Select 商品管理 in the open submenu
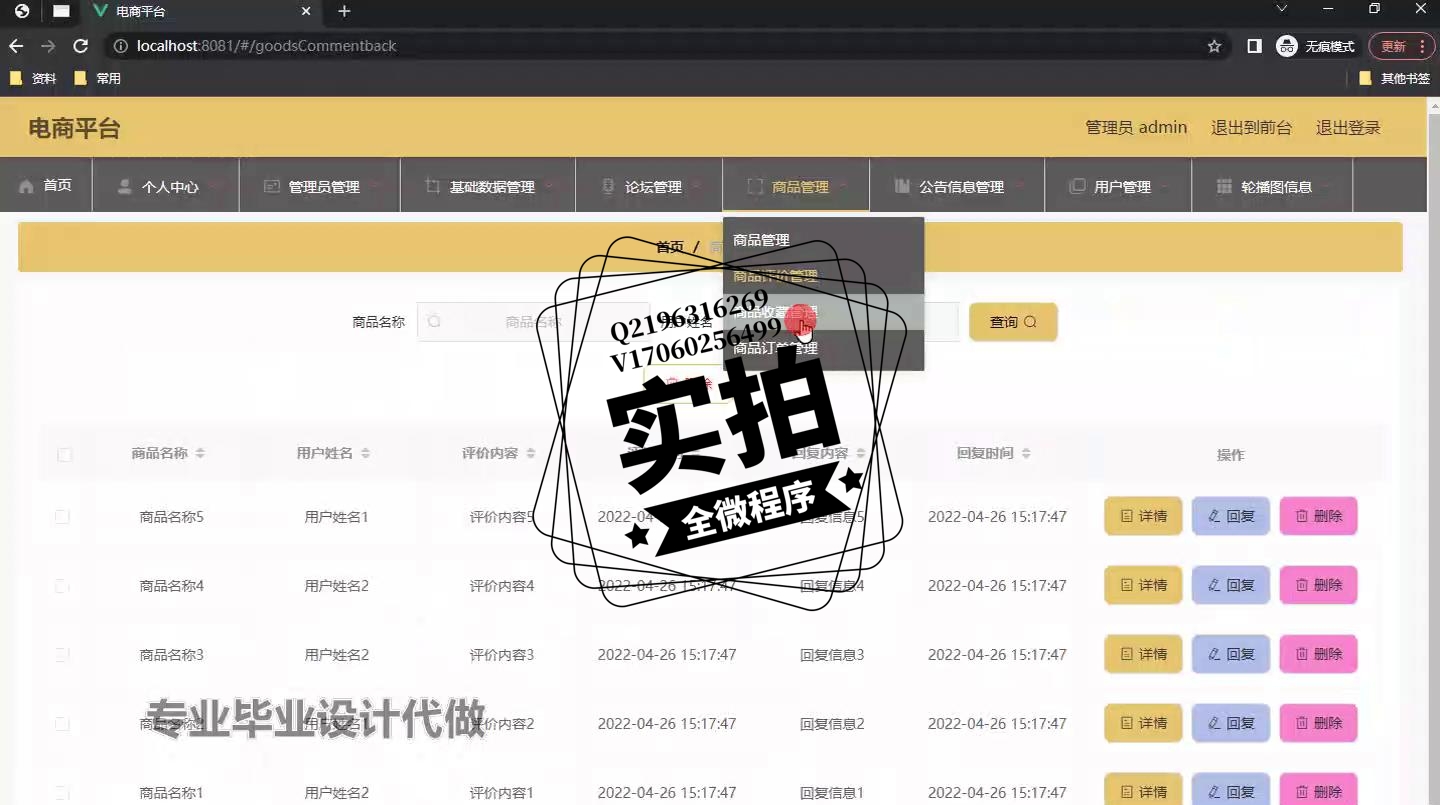The image size is (1440, 805). click(x=823, y=240)
